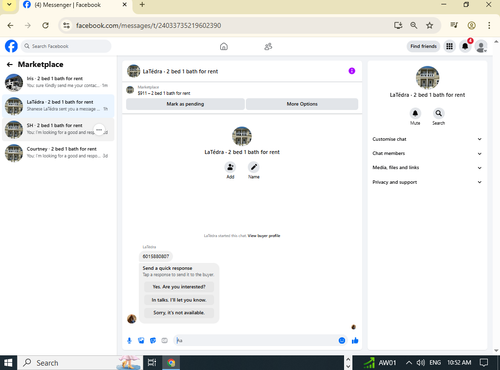Click the message bubble 6015880807
500x370 pixels.
(x=156, y=256)
